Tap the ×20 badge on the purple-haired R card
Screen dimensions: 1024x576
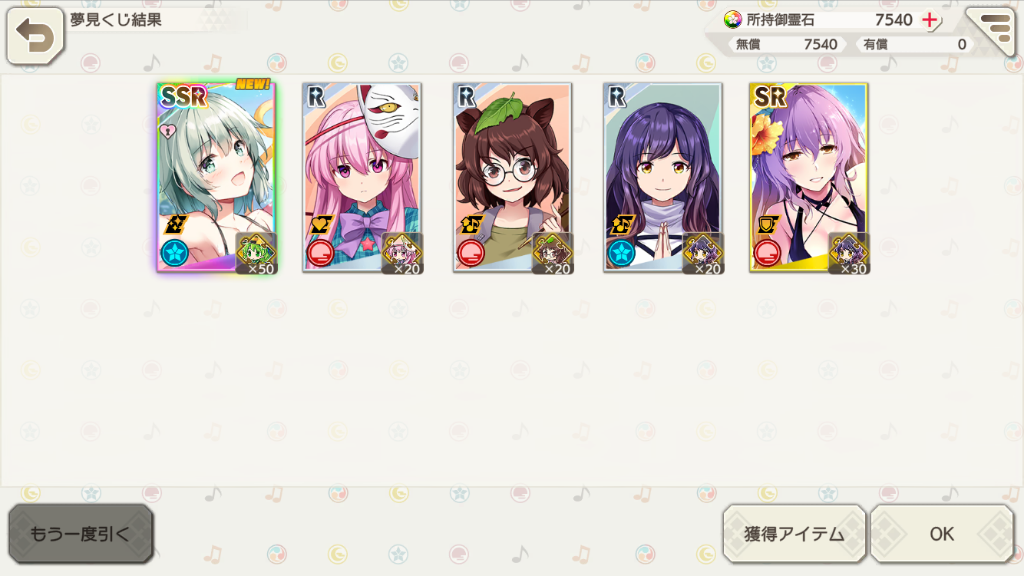(x=703, y=253)
